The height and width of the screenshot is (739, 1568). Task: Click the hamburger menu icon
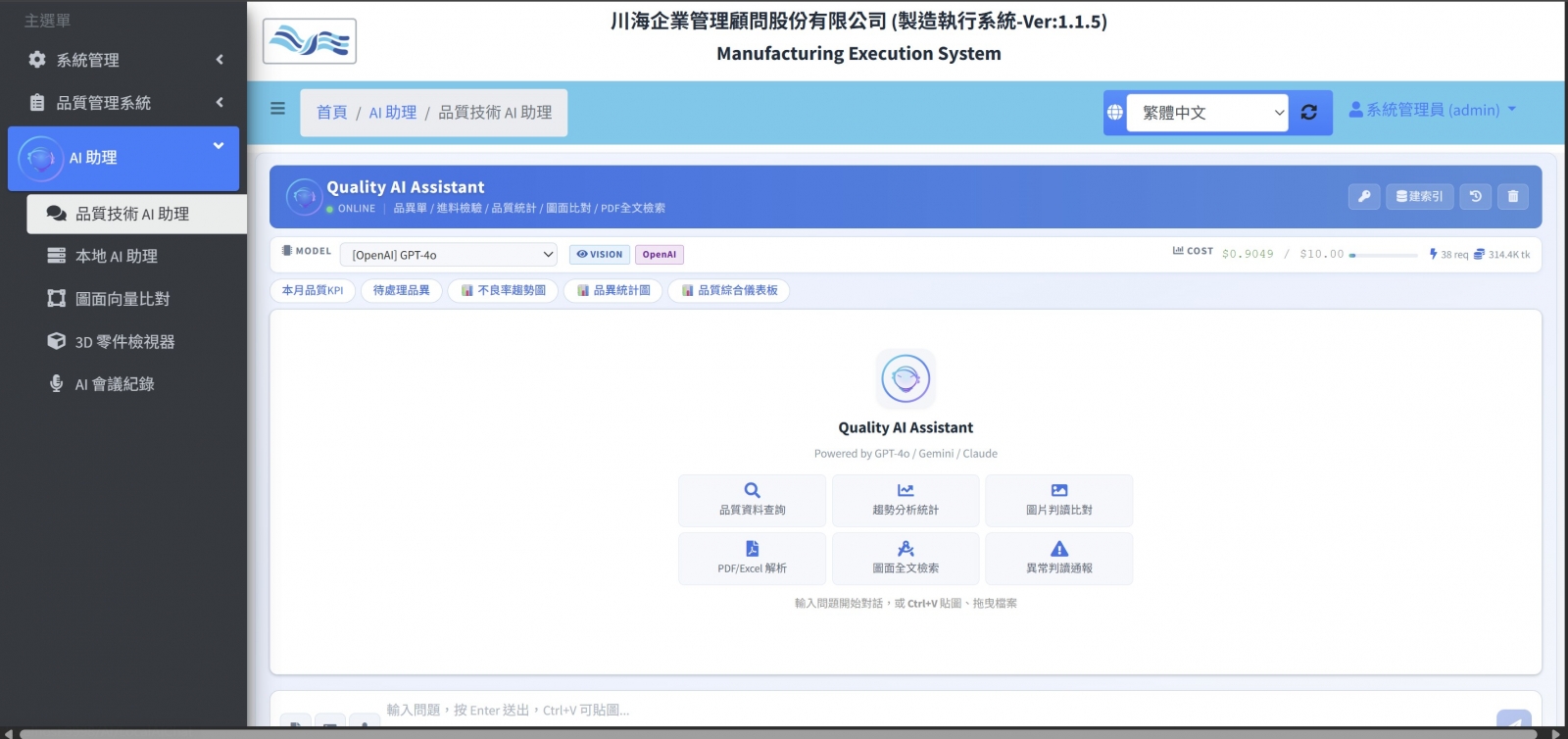point(278,109)
